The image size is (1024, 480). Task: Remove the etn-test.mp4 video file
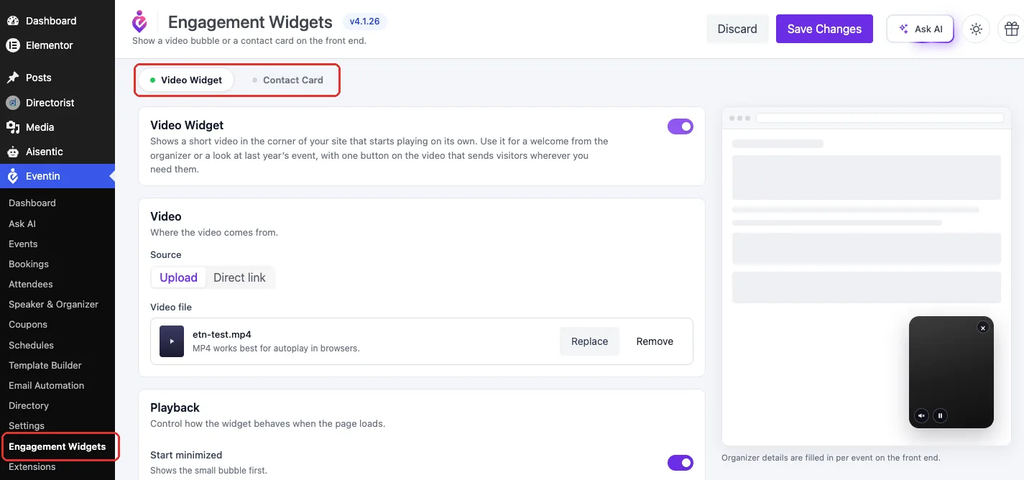coord(654,342)
